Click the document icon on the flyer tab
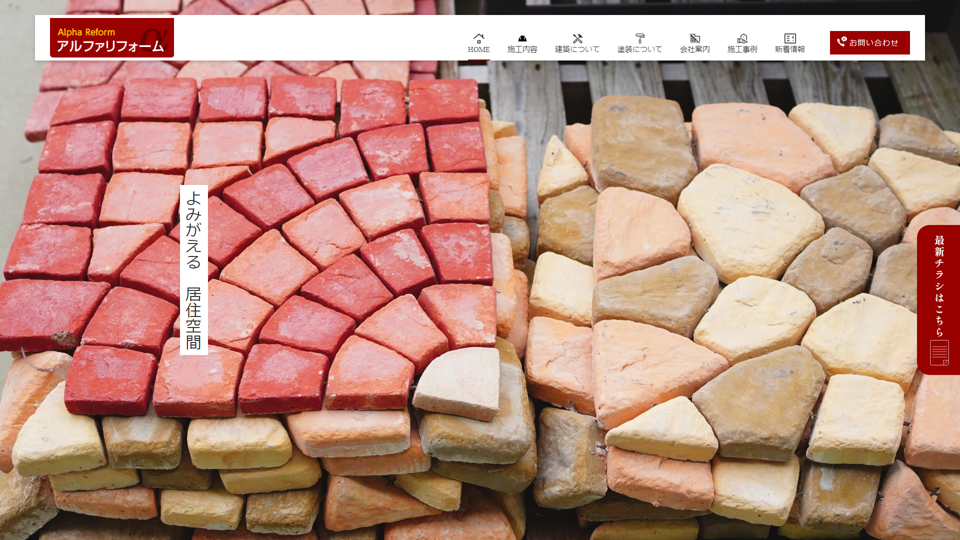The height and width of the screenshot is (540, 960). 939,352
